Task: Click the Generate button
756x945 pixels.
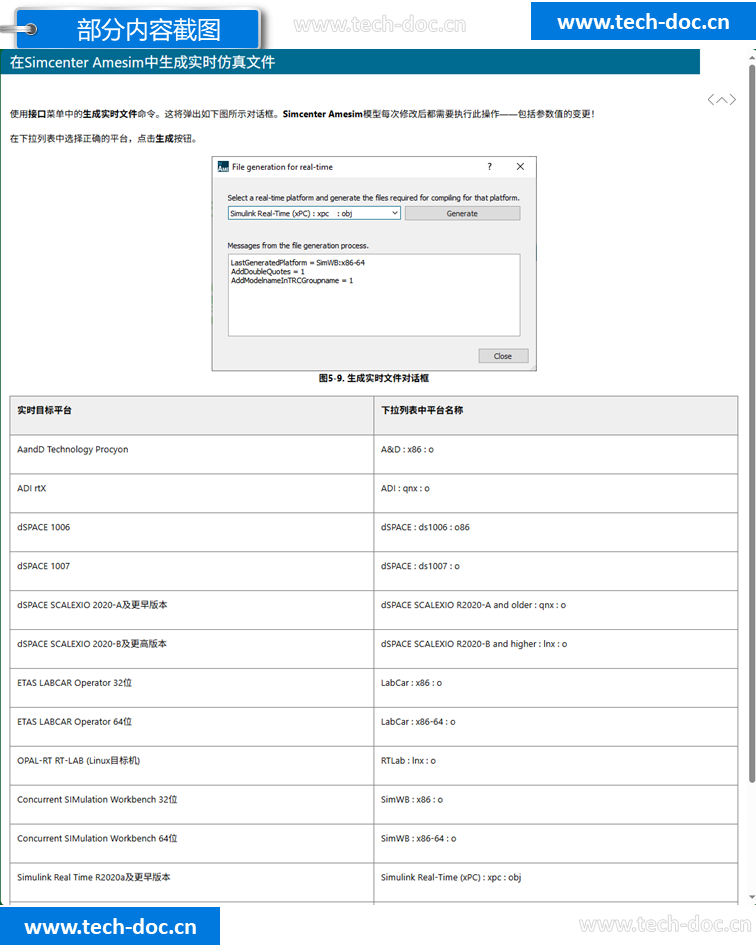Action: [462, 213]
